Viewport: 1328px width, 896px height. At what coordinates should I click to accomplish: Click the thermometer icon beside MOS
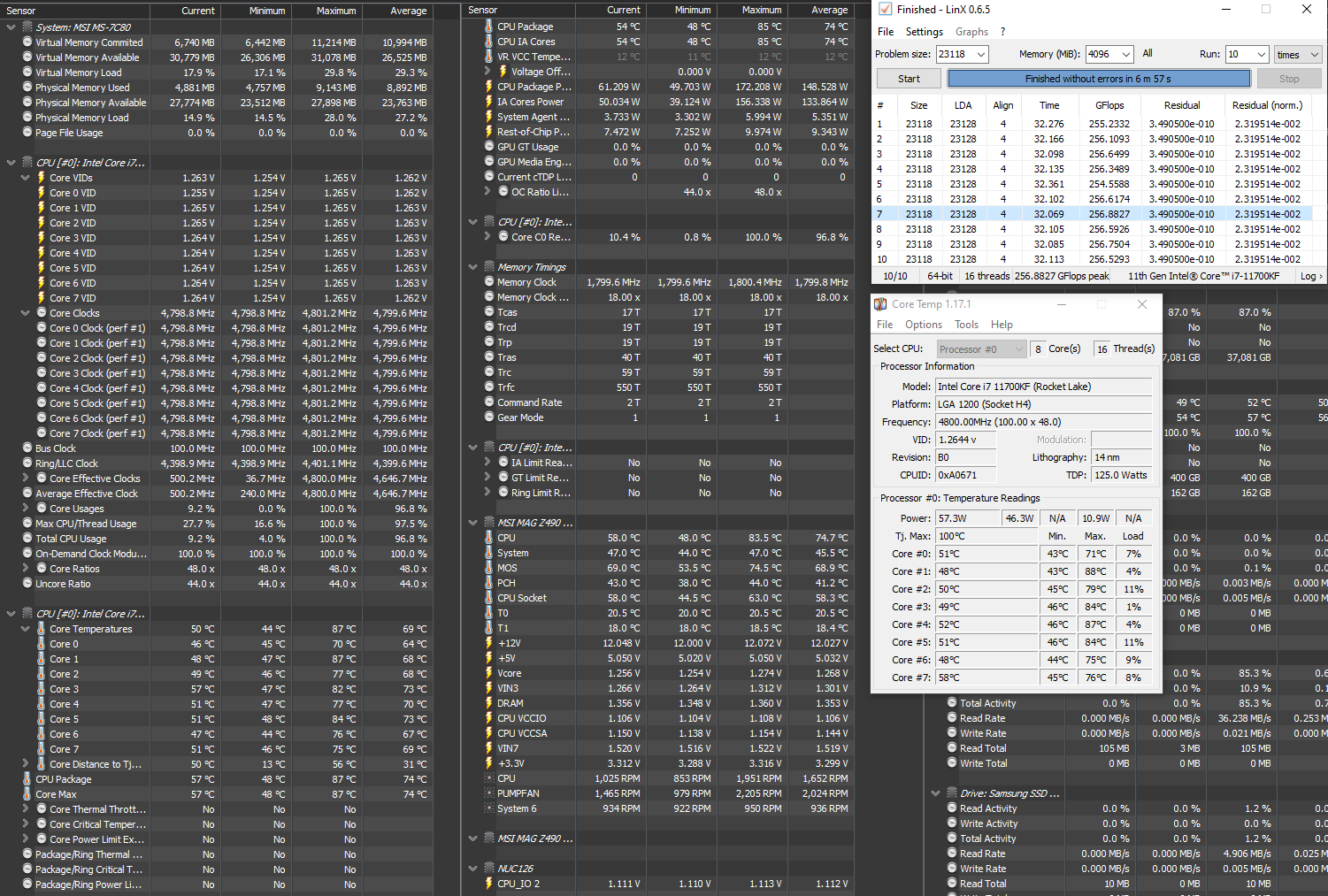click(x=489, y=568)
